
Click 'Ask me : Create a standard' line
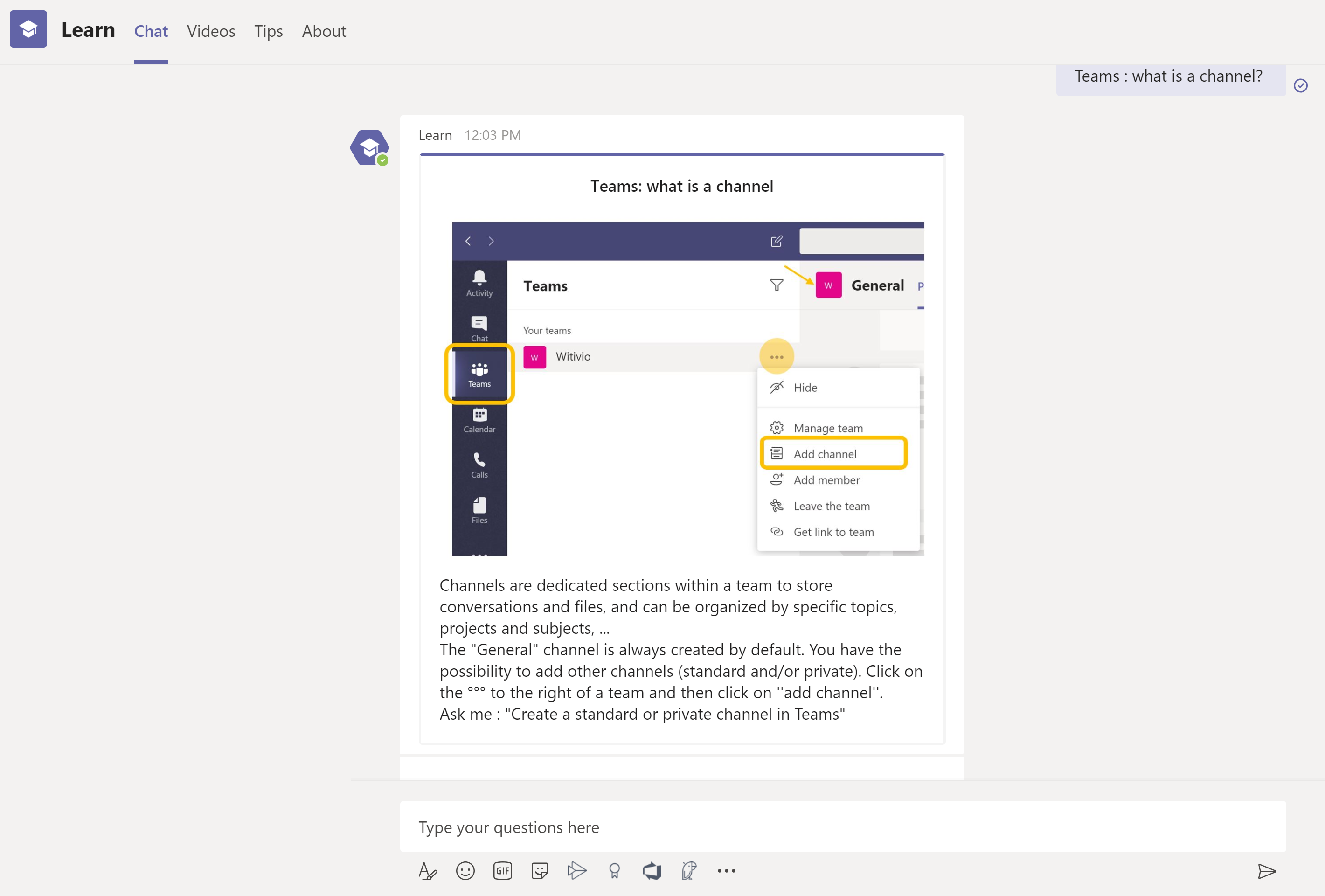[x=643, y=714]
